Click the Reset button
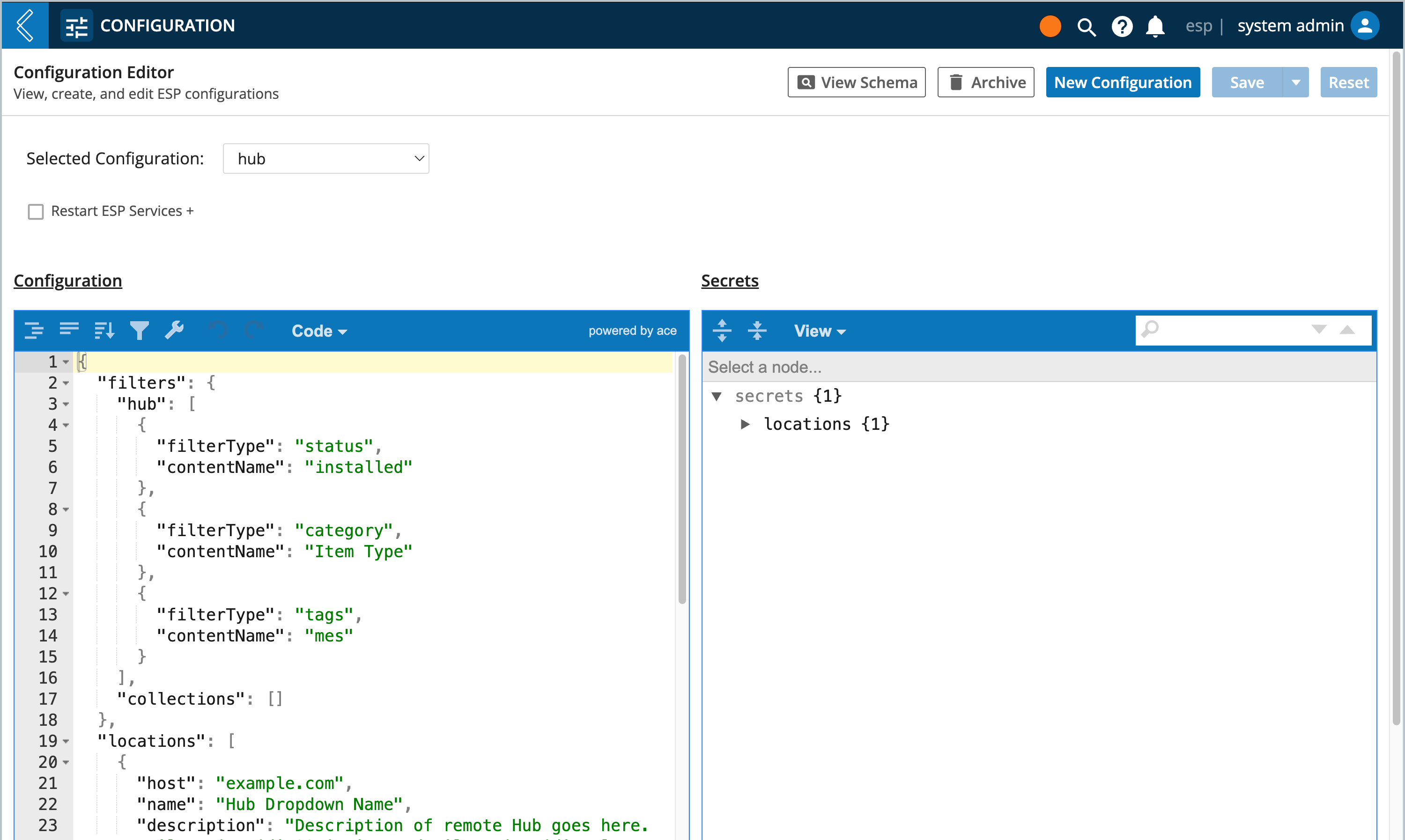The height and width of the screenshot is (840, 1405). (1348, 82)
